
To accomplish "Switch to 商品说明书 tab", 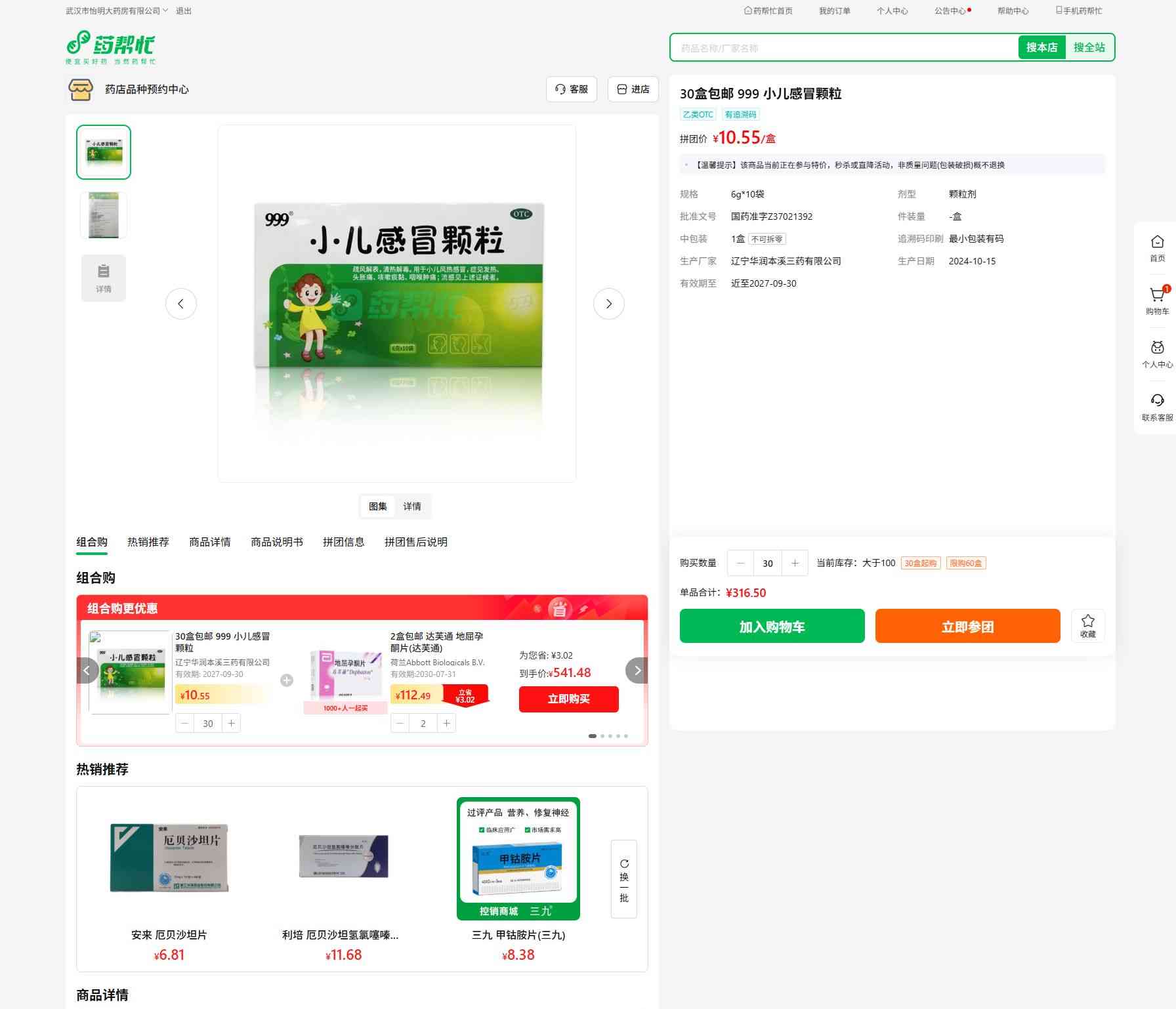I will 276,542.
